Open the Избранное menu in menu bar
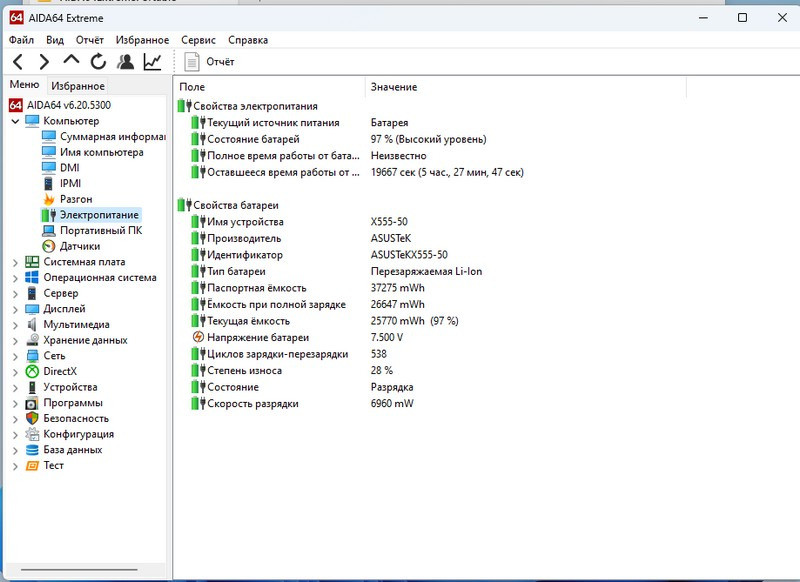 click(x=142, y=40)
